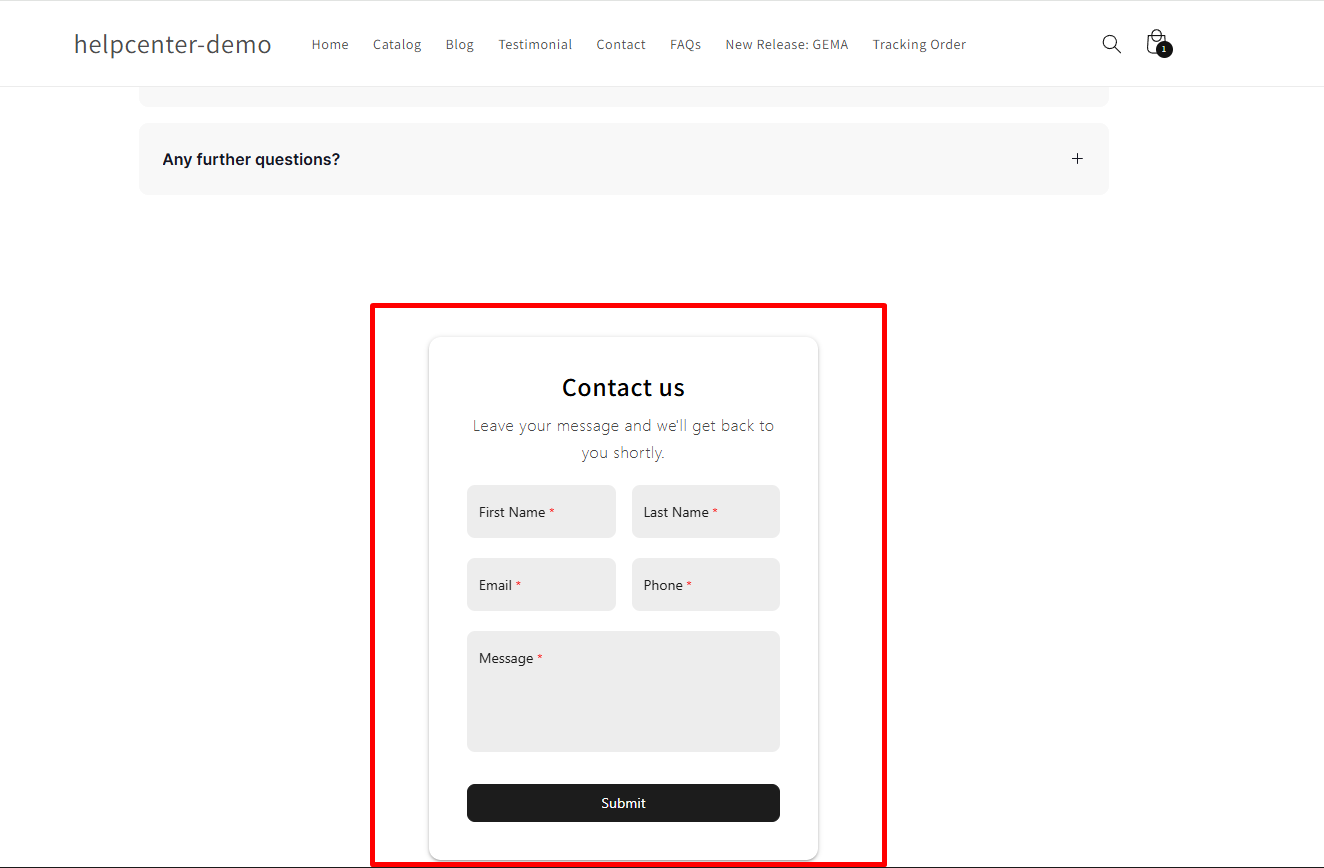Open the Tracking Order link
The height and width of the screenshot is (868, 1324).
point(919,45)
